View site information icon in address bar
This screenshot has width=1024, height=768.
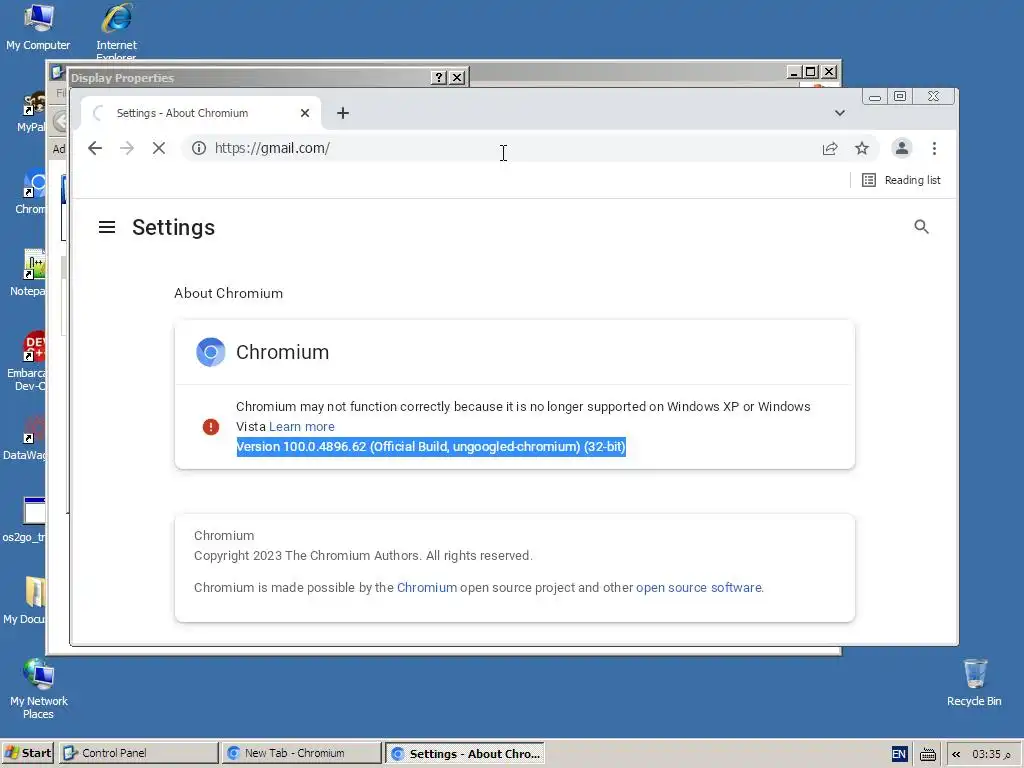199,148
